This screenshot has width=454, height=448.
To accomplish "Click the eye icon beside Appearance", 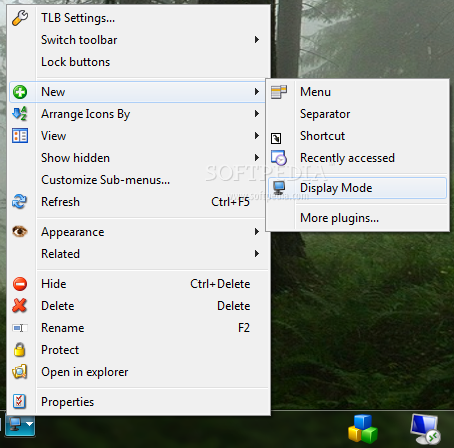I will point(20,231).
